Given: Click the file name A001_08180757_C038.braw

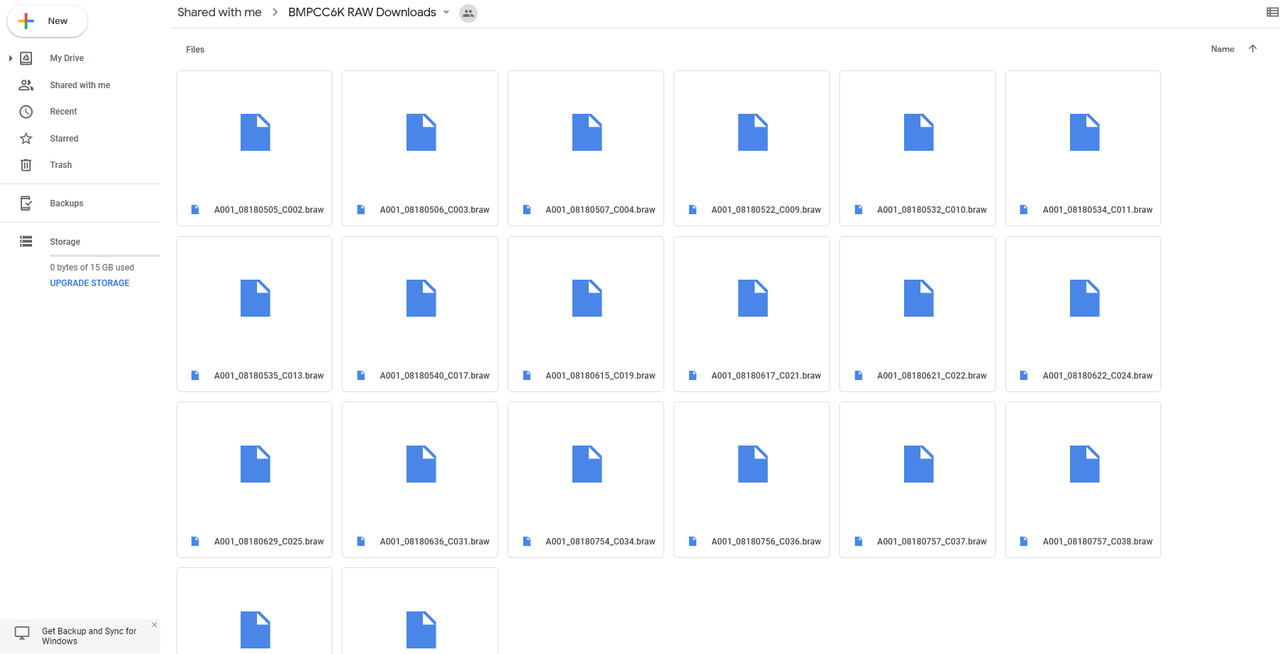Looking at the screenshot, I should click(x=1098, y=542).
